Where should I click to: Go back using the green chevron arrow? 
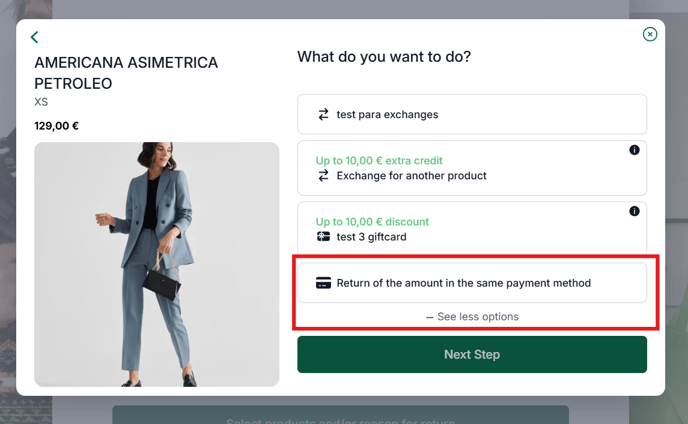tap(35, 37)
